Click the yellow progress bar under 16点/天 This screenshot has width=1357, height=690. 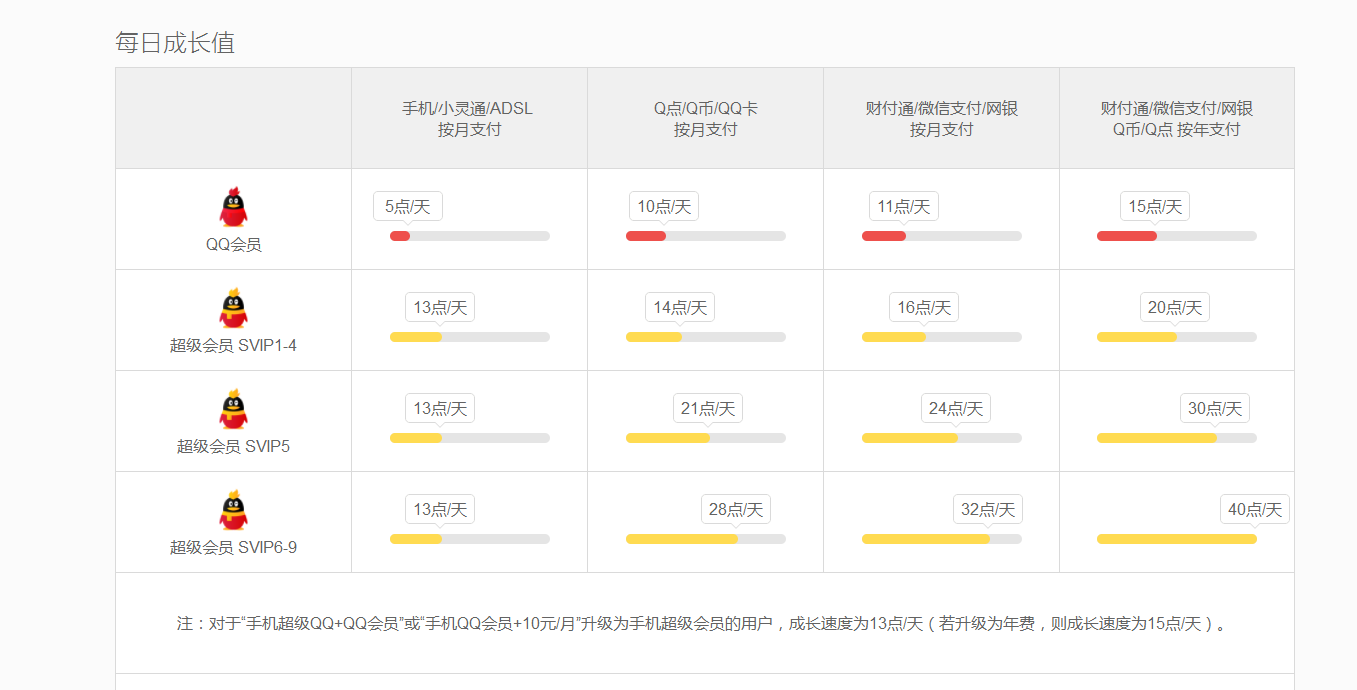click(x=894, y=337)
